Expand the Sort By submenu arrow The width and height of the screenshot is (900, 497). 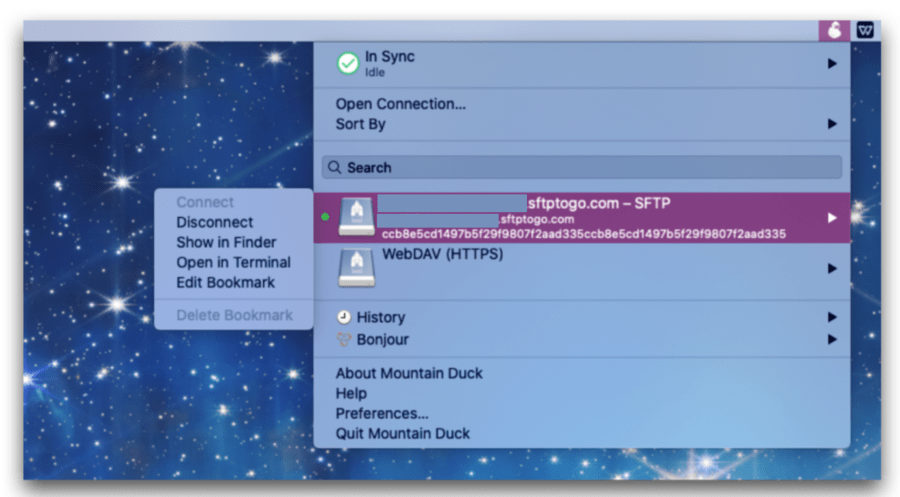coord(832,124)
